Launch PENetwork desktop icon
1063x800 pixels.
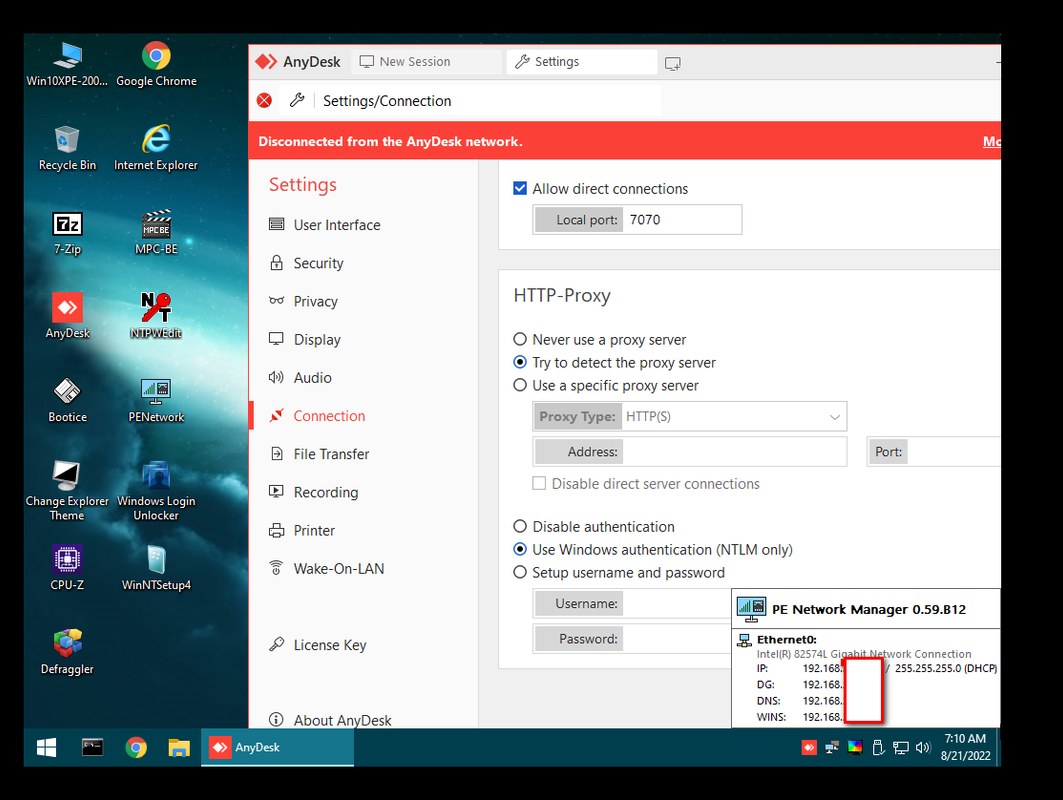(156, 400)
